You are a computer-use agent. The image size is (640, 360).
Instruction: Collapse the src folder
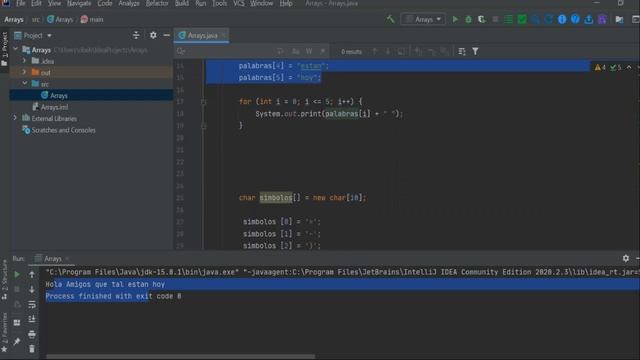click(x=24, y=84)
